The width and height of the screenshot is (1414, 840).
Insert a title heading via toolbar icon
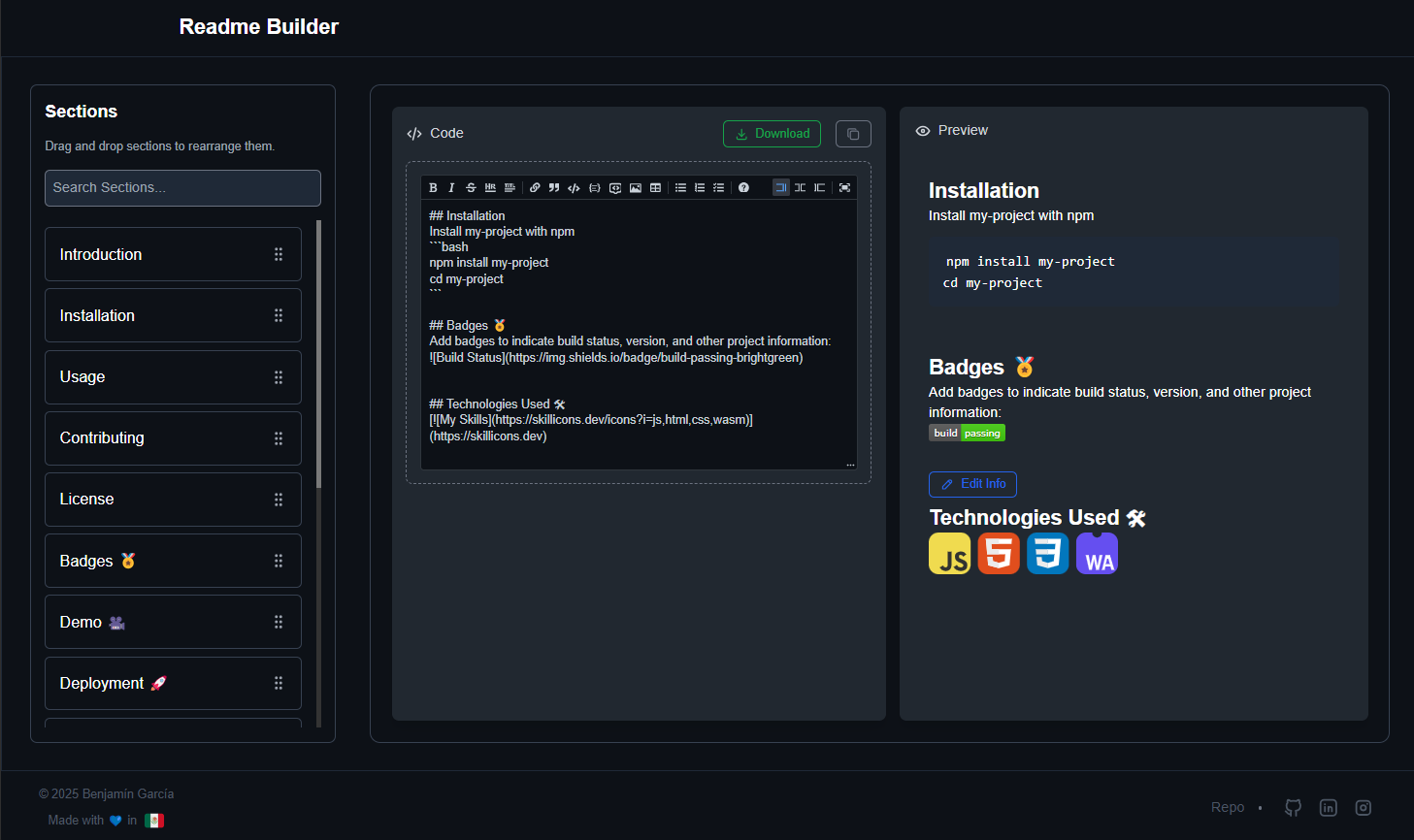coord(510,188)
